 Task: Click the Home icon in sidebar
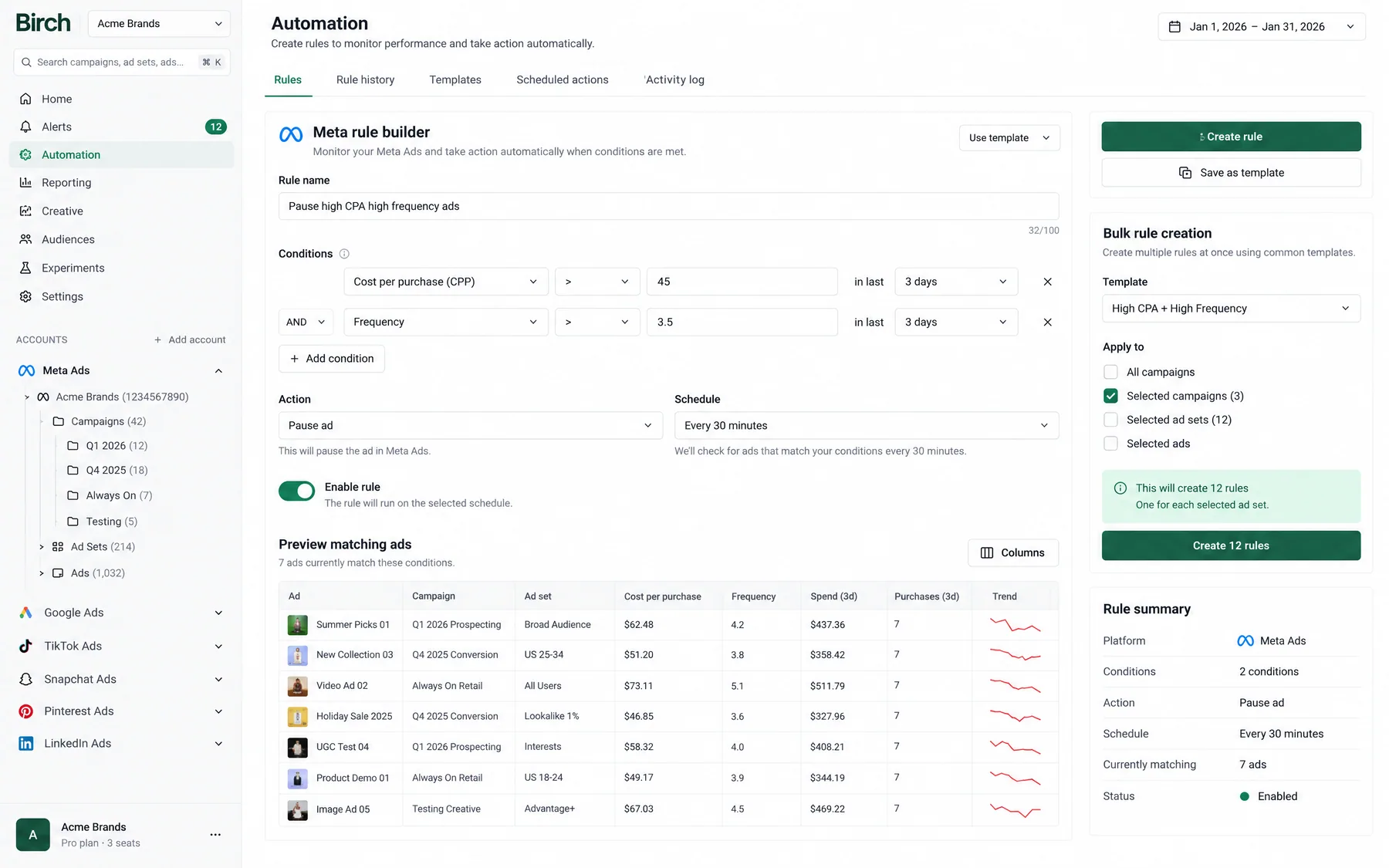(x=25, y=99)
